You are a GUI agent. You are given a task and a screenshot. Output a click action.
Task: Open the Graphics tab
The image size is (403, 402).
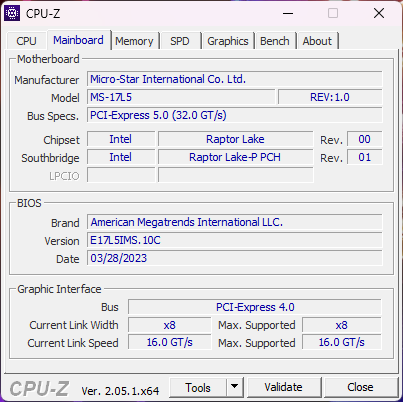(x=228, y=41)
